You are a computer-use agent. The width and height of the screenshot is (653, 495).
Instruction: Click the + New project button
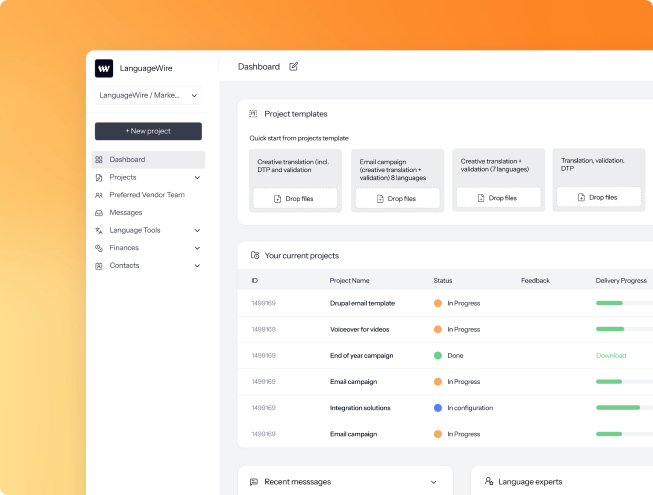pyautogui.click(x=148, y=131)
